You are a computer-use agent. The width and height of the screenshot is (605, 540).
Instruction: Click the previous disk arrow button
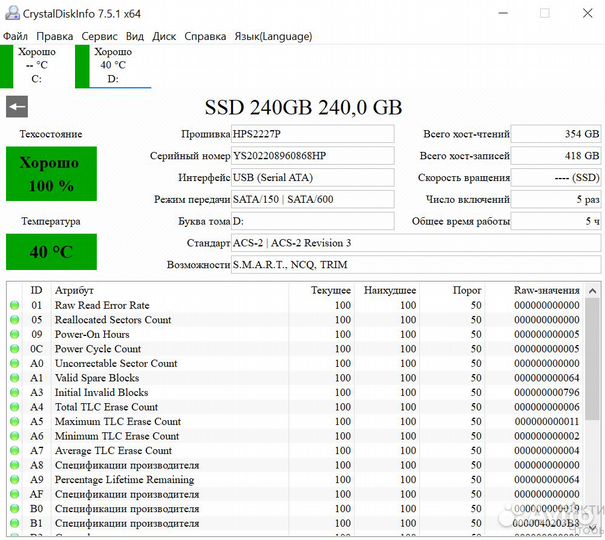pos(17,106)
